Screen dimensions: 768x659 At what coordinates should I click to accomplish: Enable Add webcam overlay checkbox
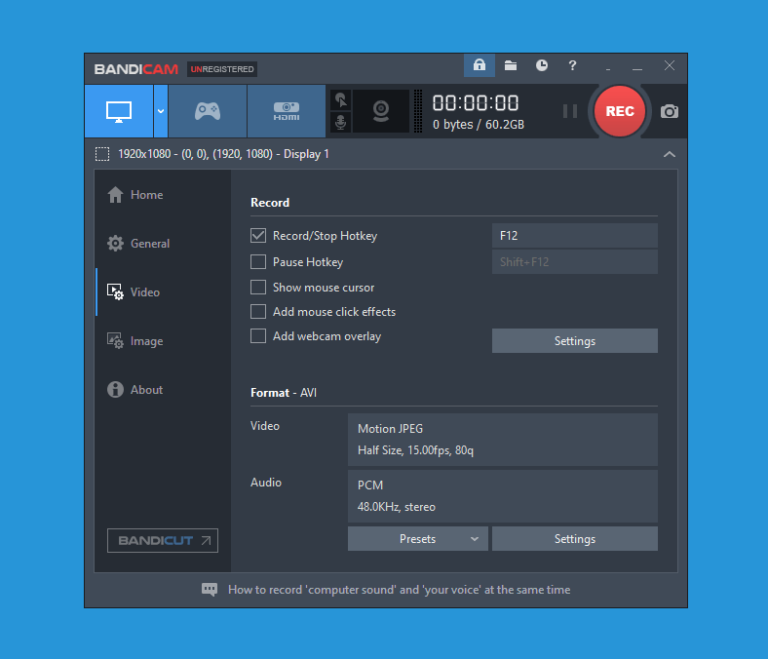258,336
